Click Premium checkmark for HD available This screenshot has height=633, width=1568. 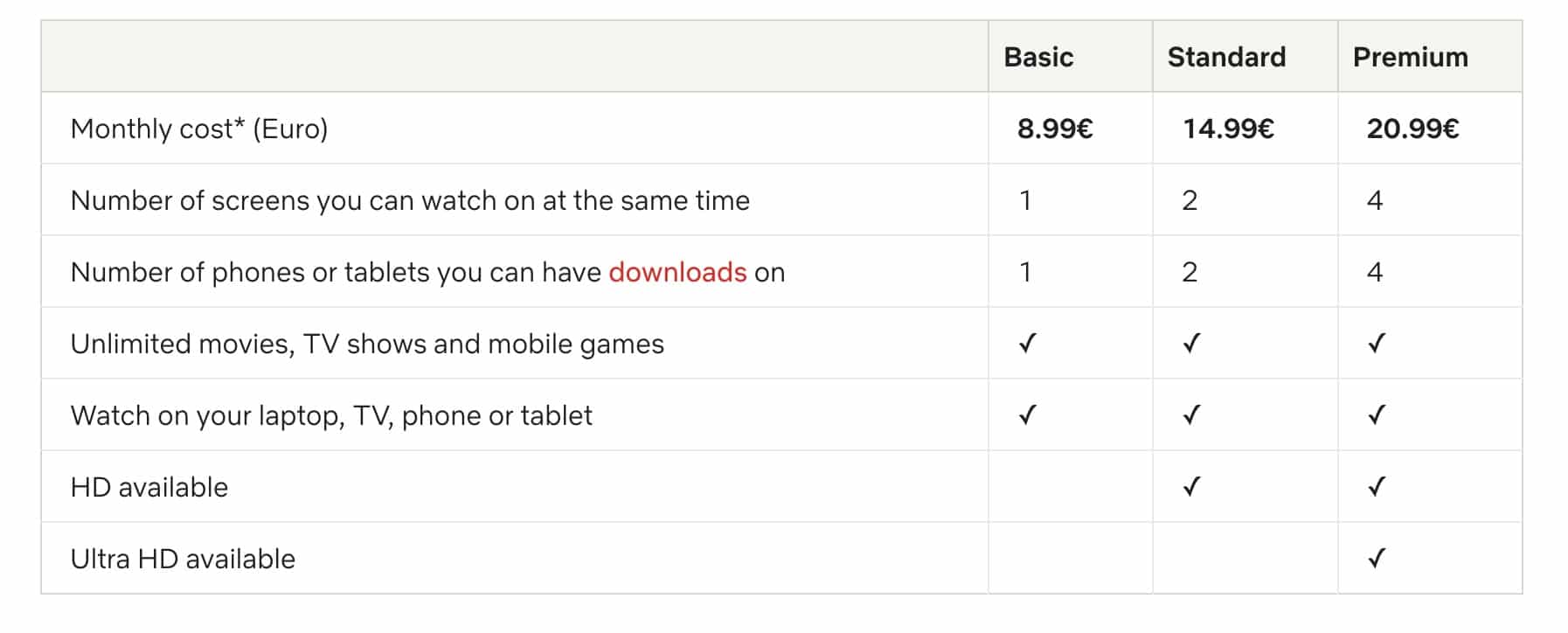tap(1377, 487)
